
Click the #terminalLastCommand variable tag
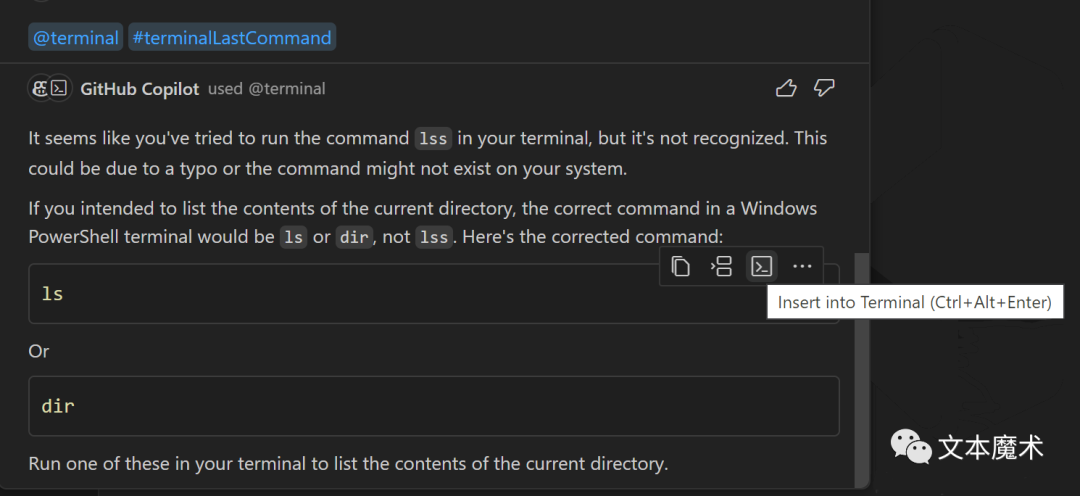232,37
